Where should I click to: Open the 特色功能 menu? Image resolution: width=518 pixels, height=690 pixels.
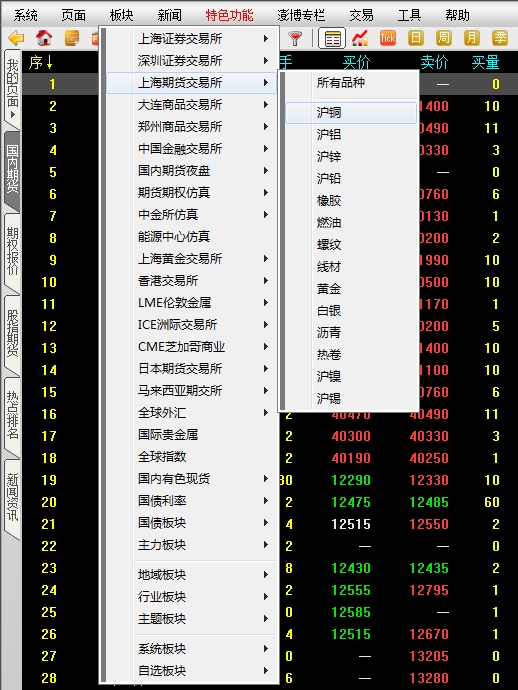229,15
